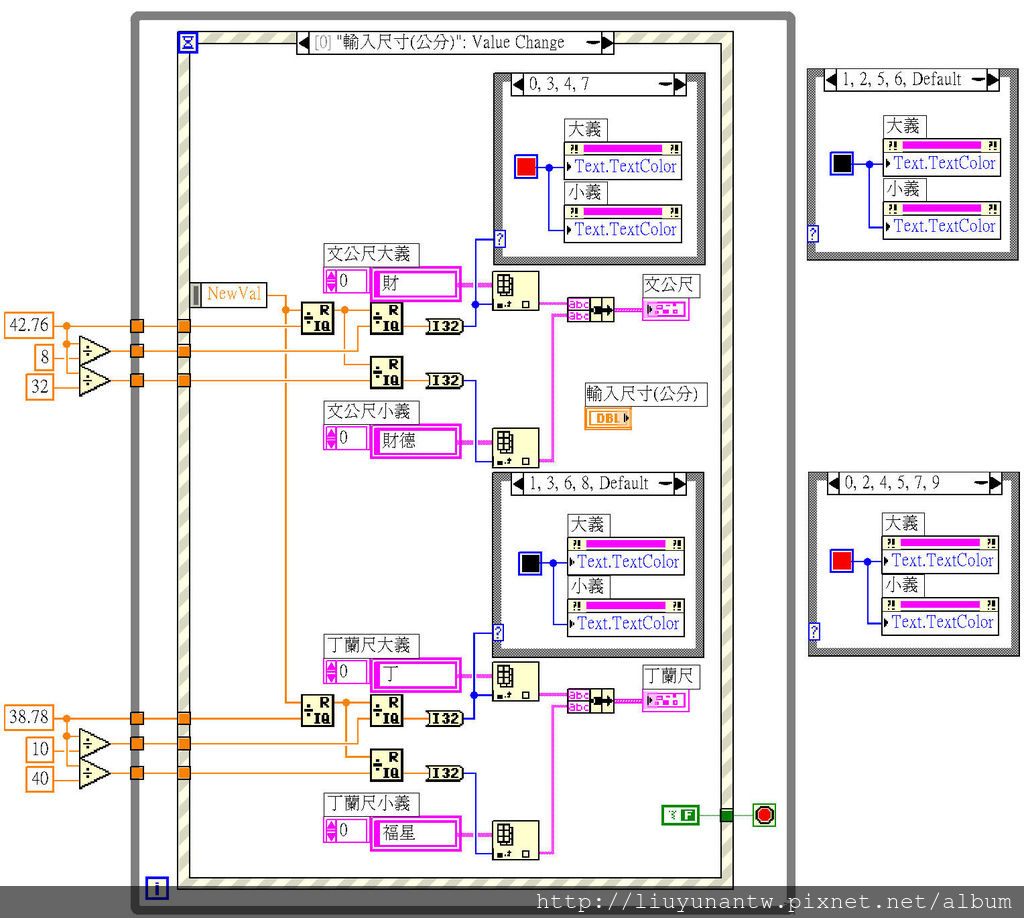Click black color constant in 1, 3, 6, 8, Default case
Viewport: 1024px width, 918px height.
[x=530, y=563]
